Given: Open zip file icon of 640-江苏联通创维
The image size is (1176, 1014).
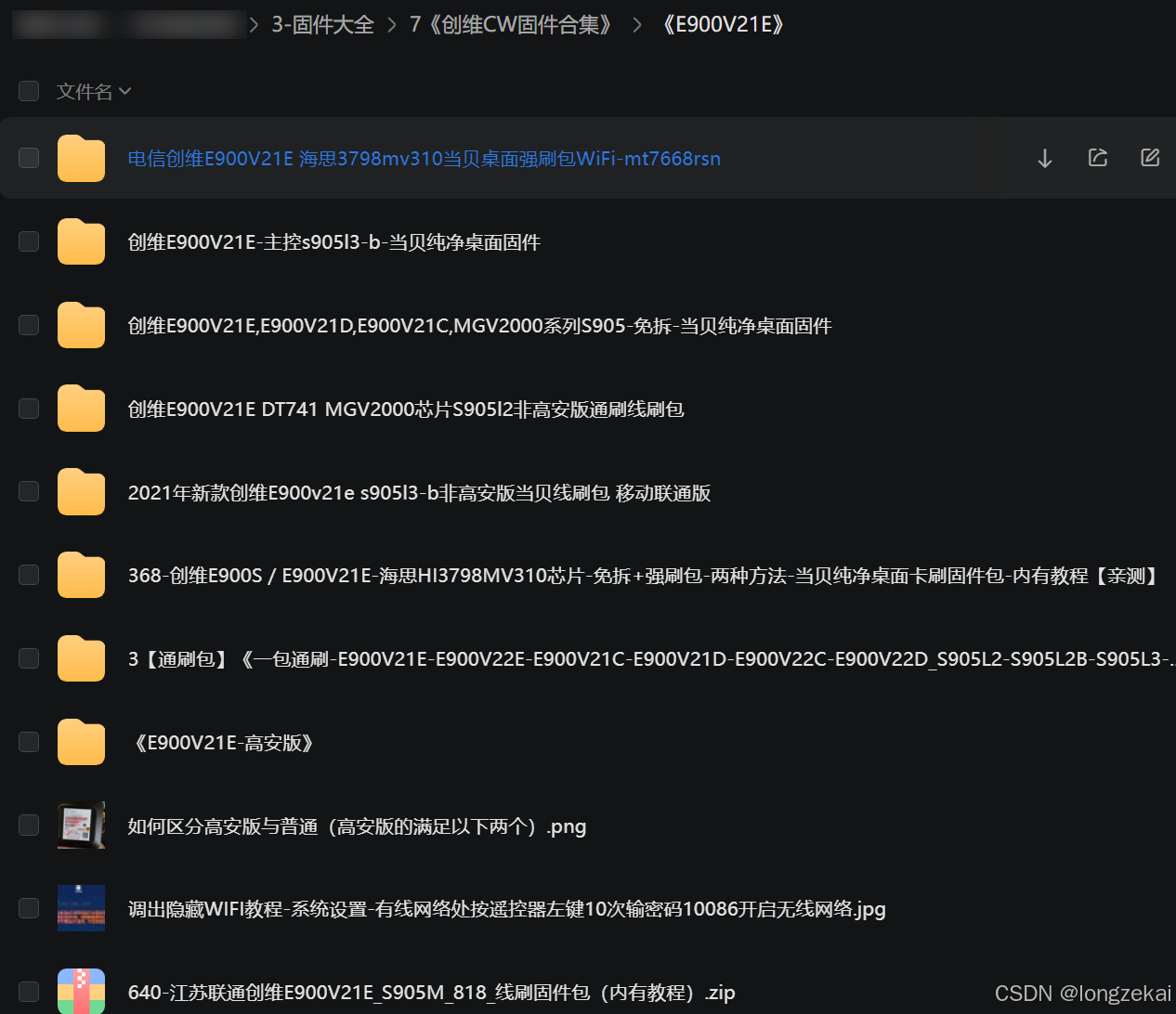Looking at the screenshot, I should point(81,992).
